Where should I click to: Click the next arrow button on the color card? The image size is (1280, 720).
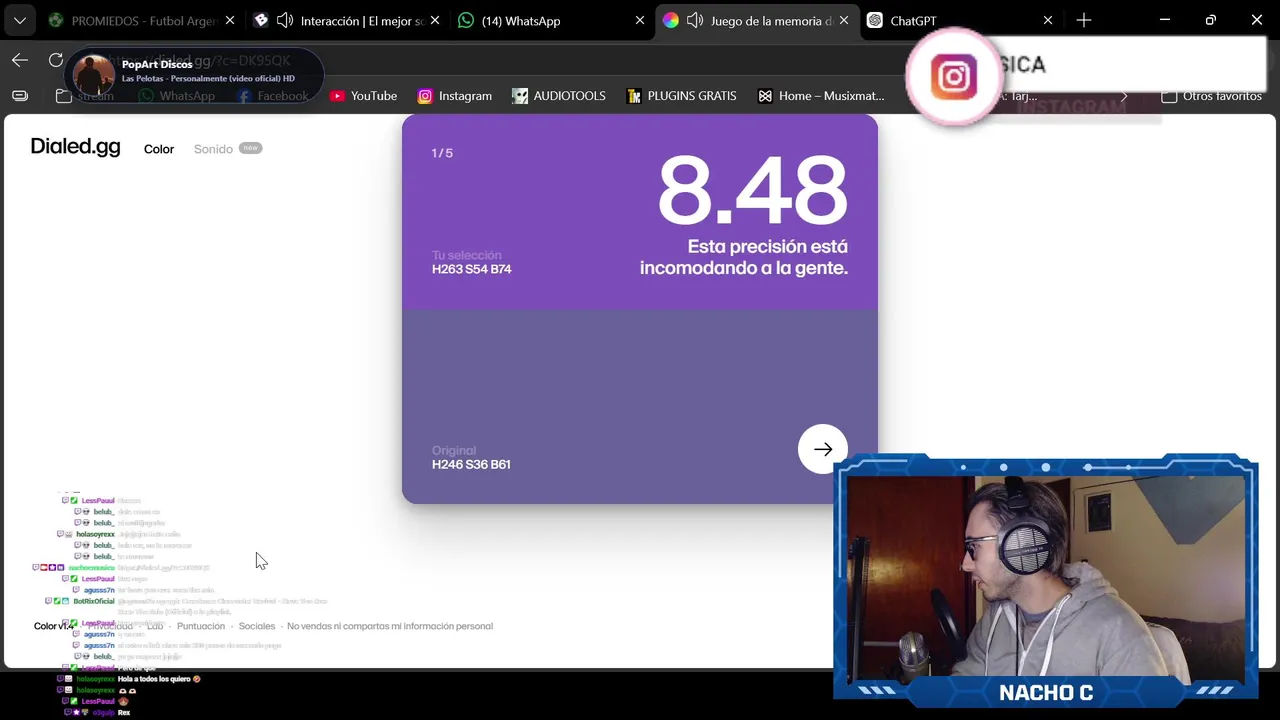823,449
